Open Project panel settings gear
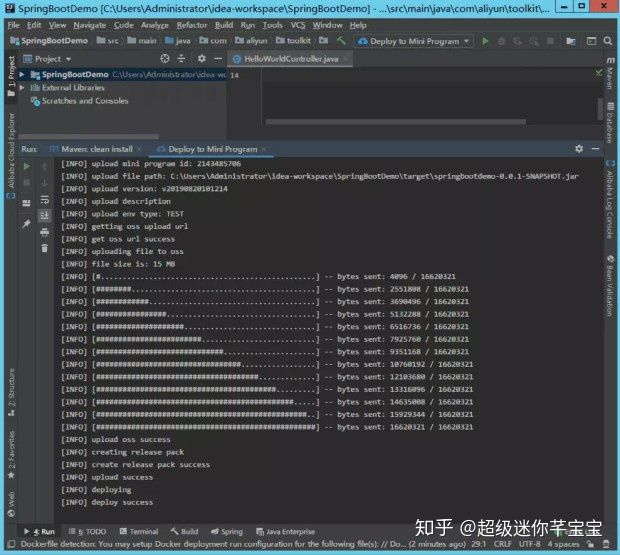Image resolution: width=620 pixels, height=555 pixels. [202, 59]
